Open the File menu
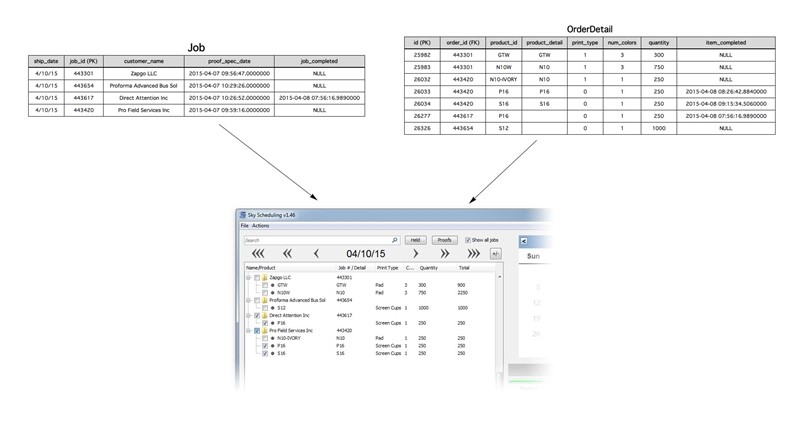800x421 pixels. pos(244,226)
